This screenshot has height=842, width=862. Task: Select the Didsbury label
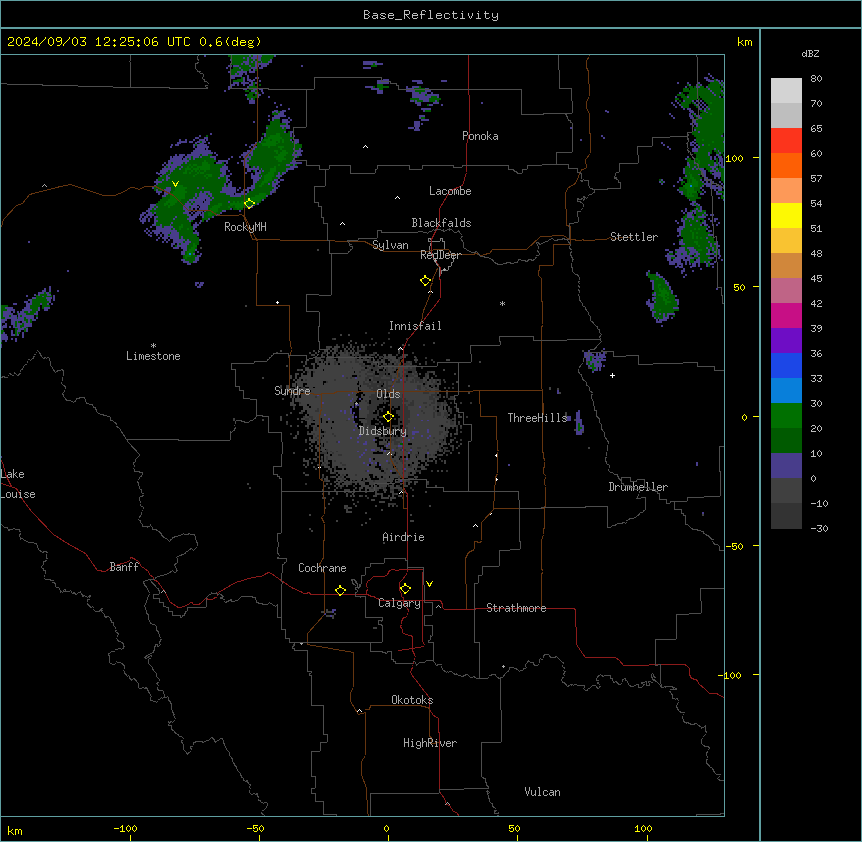tap(383, 431)
